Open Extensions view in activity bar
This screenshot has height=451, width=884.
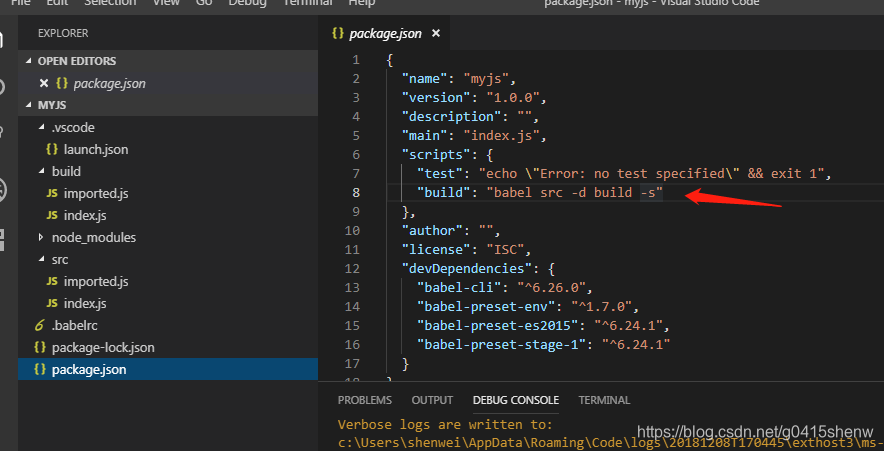pyautogui.click(x=2, y=240)
